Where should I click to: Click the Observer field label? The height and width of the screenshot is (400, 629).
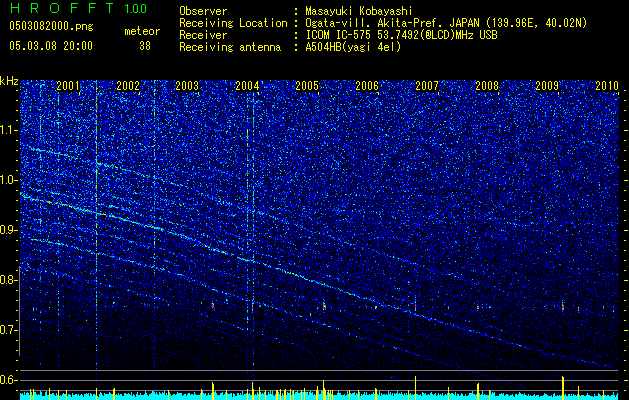(203, 11)
